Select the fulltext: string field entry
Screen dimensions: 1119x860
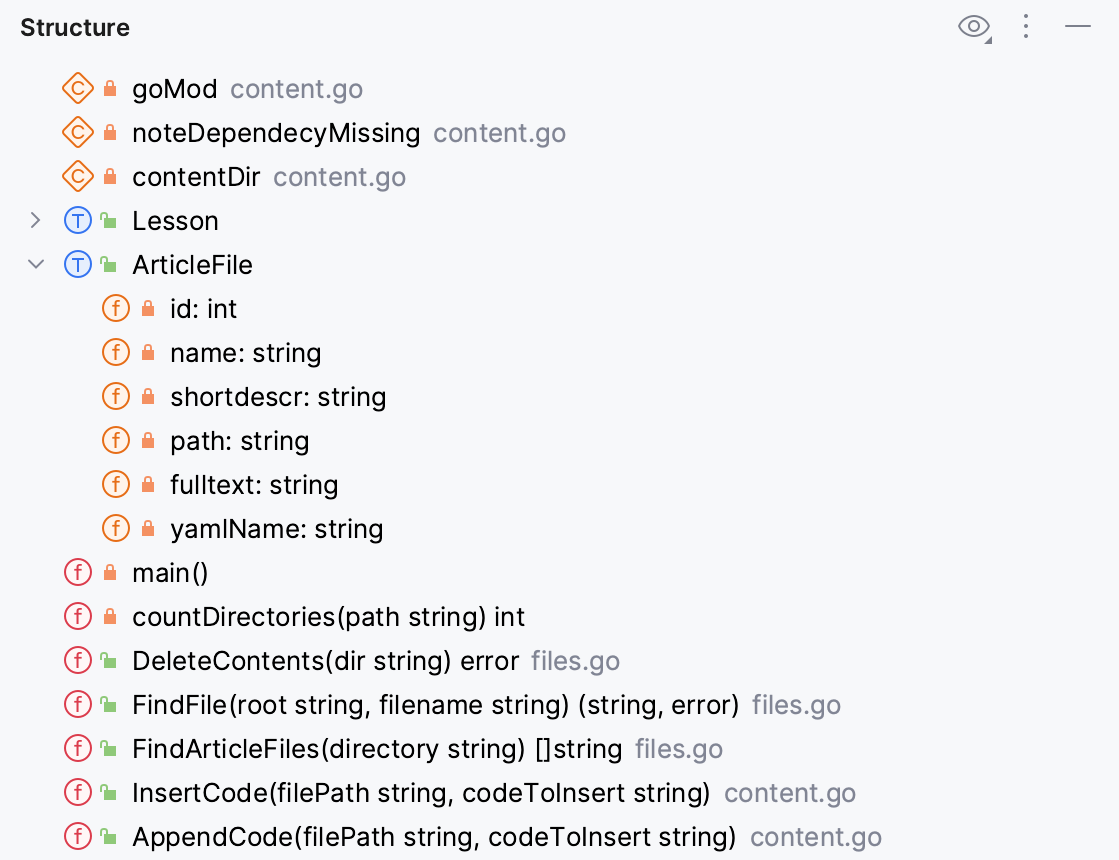click(x=253, y=484)
